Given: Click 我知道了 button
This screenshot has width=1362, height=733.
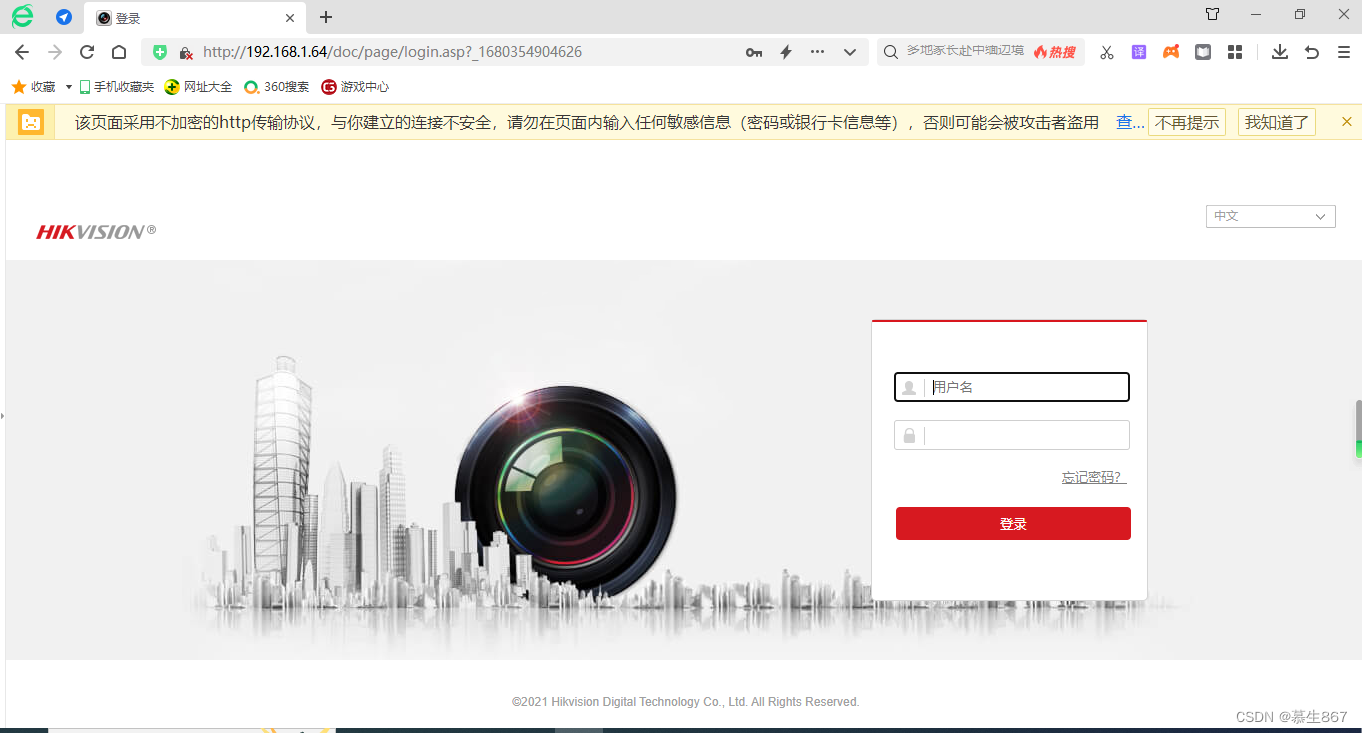Looking at the screenshot, I should tap(1277, 122).
